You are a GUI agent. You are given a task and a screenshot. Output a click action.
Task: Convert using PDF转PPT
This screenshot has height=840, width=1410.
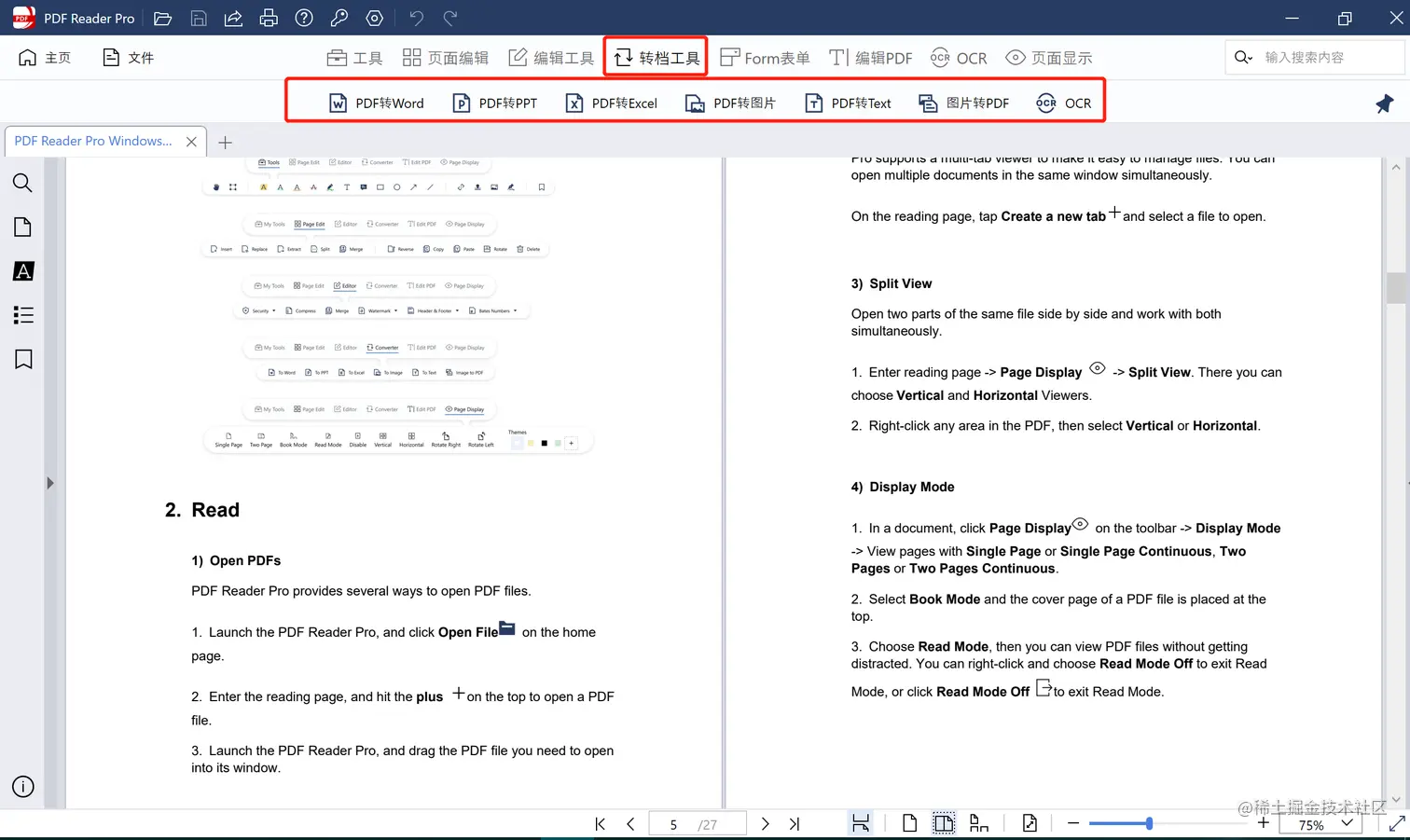494,103
